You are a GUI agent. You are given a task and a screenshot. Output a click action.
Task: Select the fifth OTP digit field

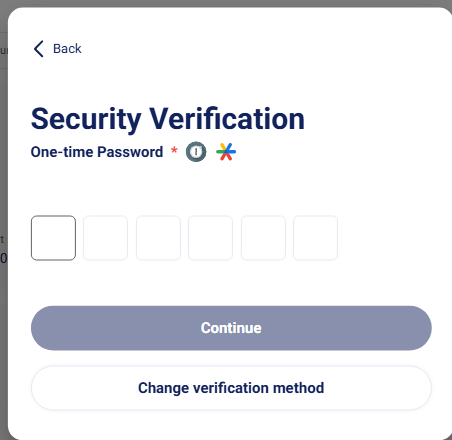tap(263, 238)
